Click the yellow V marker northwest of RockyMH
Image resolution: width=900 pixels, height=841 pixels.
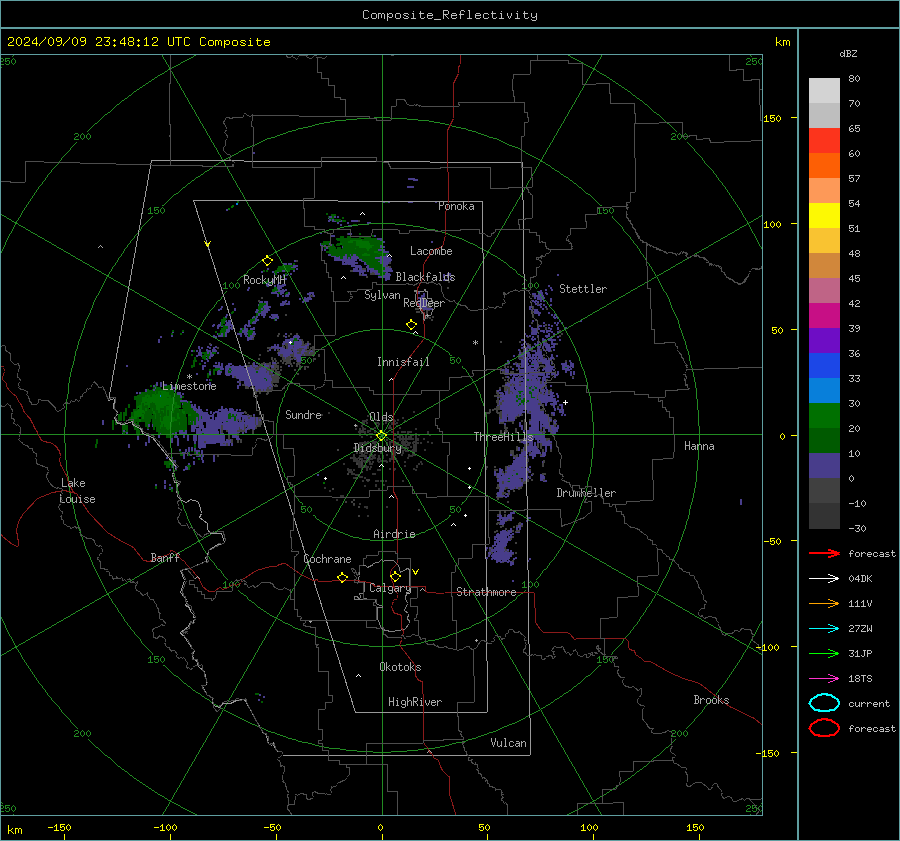pyautogui.click(x=208, y=244)
